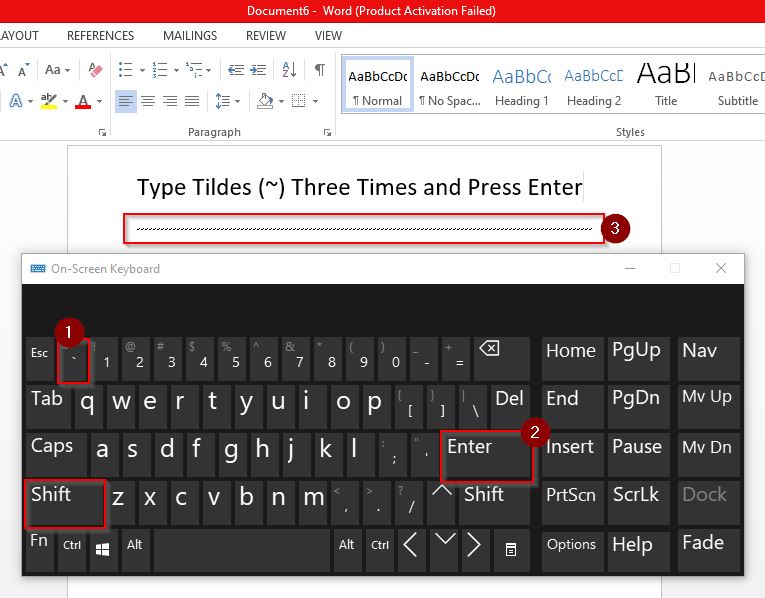
Task: Click the context menu key on keyboard
Action: pyautogui.click(x=511, y=550)
